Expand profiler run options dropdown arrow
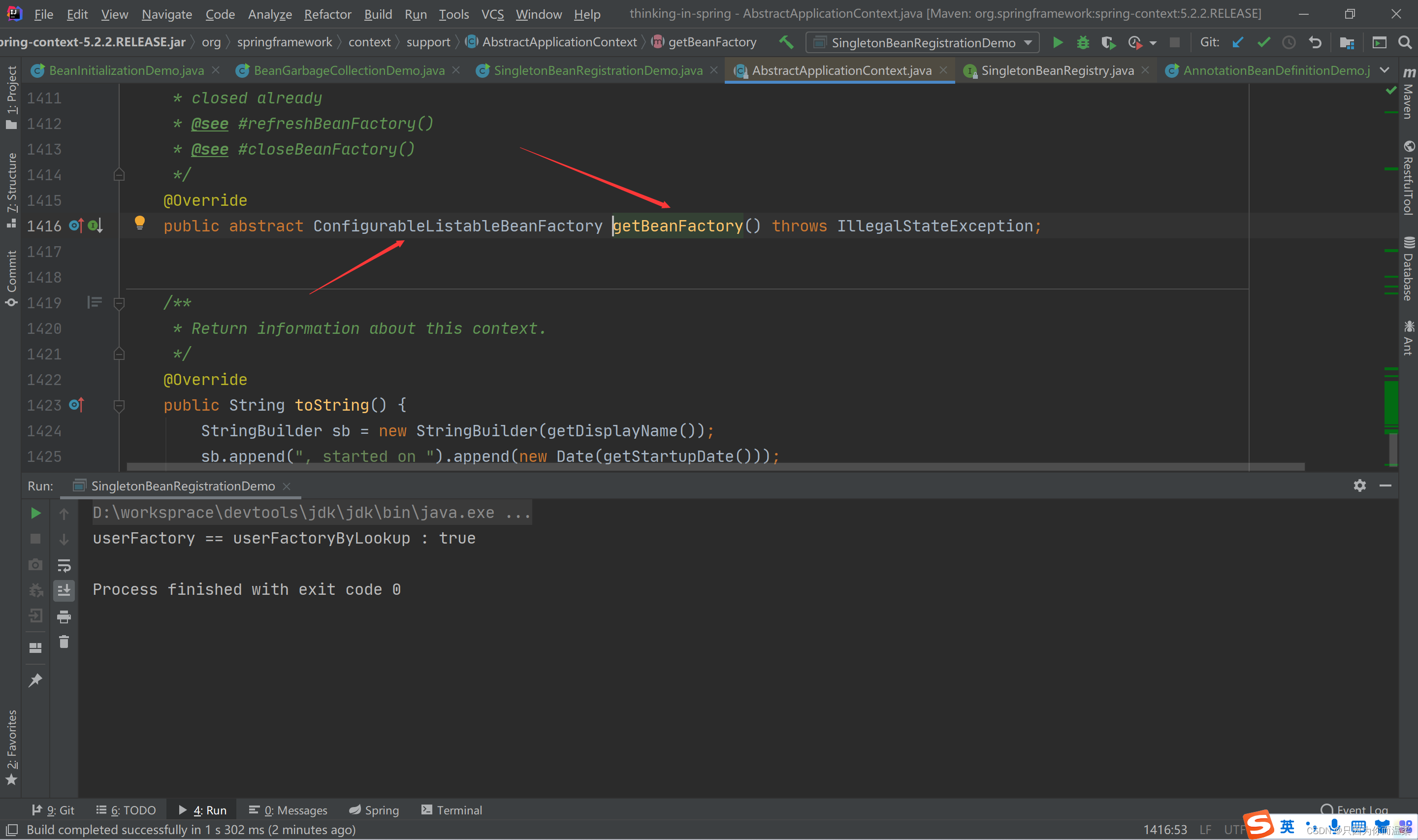This screenshot has width=1418, height=840. click(1153, 43)
